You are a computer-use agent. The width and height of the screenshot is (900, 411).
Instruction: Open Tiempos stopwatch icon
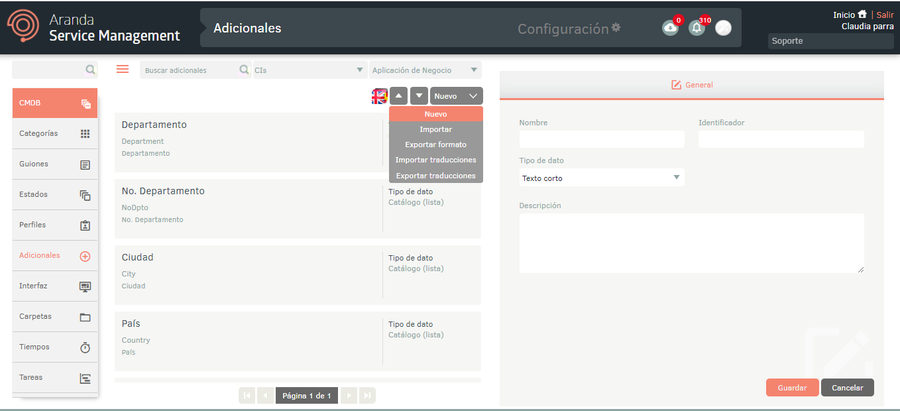click(x=85, y=347)
